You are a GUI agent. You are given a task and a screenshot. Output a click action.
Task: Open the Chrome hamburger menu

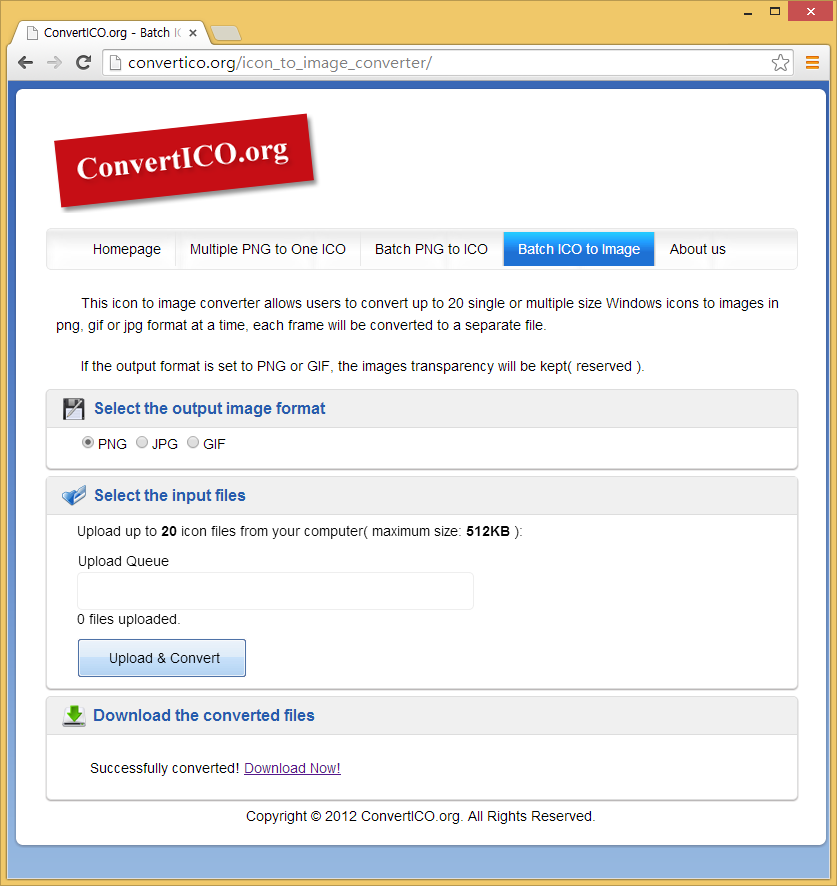coord(812,63)
